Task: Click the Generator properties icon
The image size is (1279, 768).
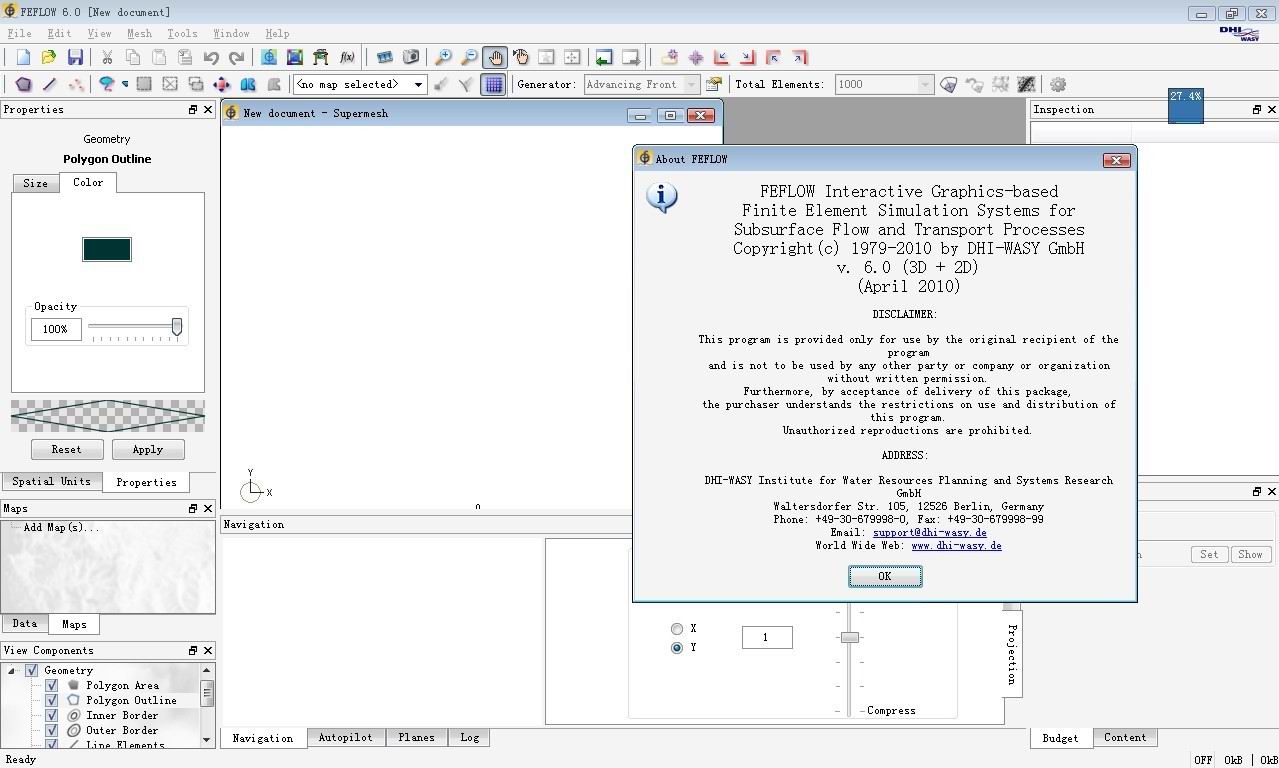Action: point(714,85)
